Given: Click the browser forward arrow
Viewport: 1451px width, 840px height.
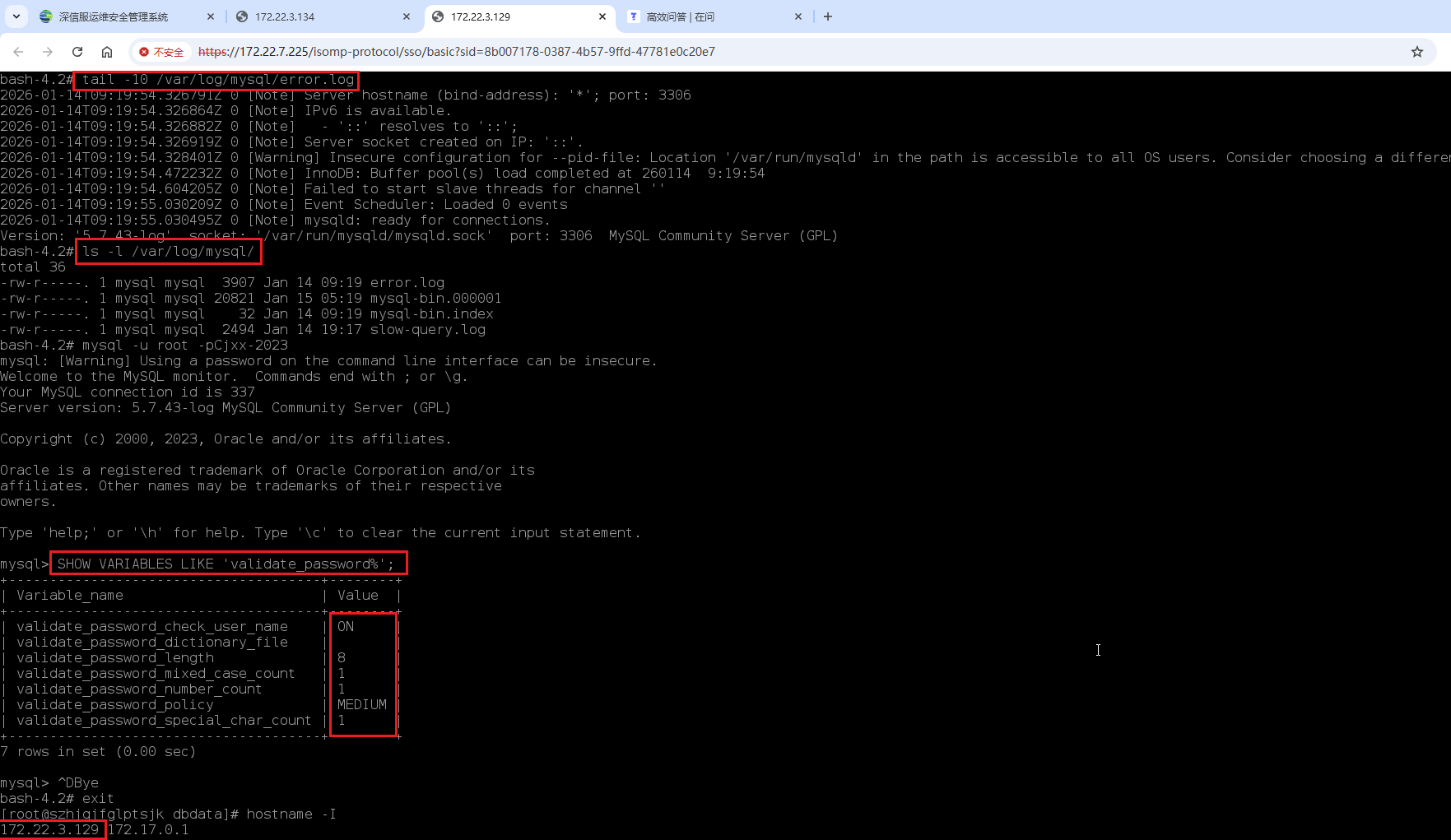Looking at the screenshot, I should click(48, 52).
